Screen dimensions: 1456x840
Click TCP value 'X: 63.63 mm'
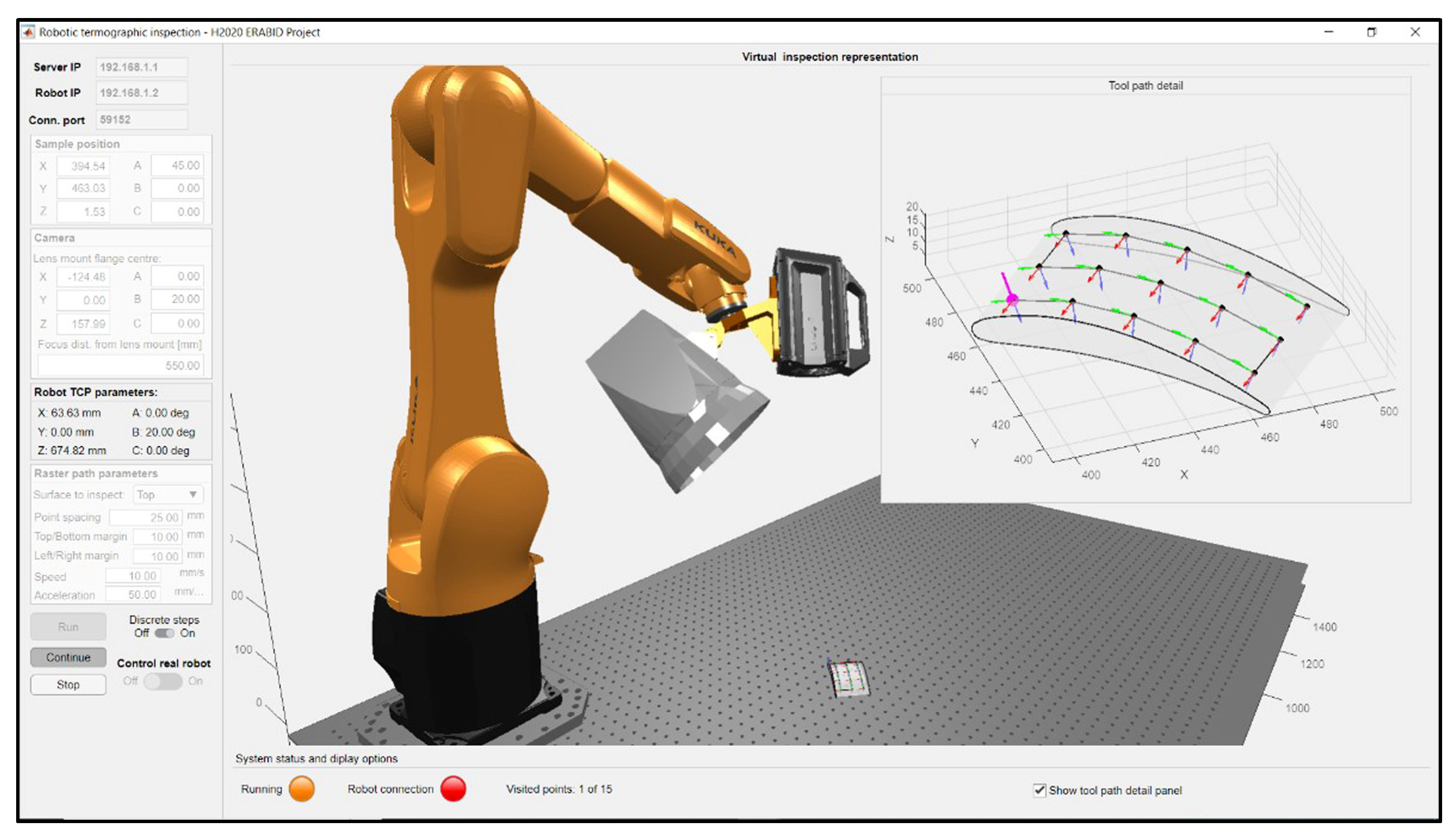69,413
